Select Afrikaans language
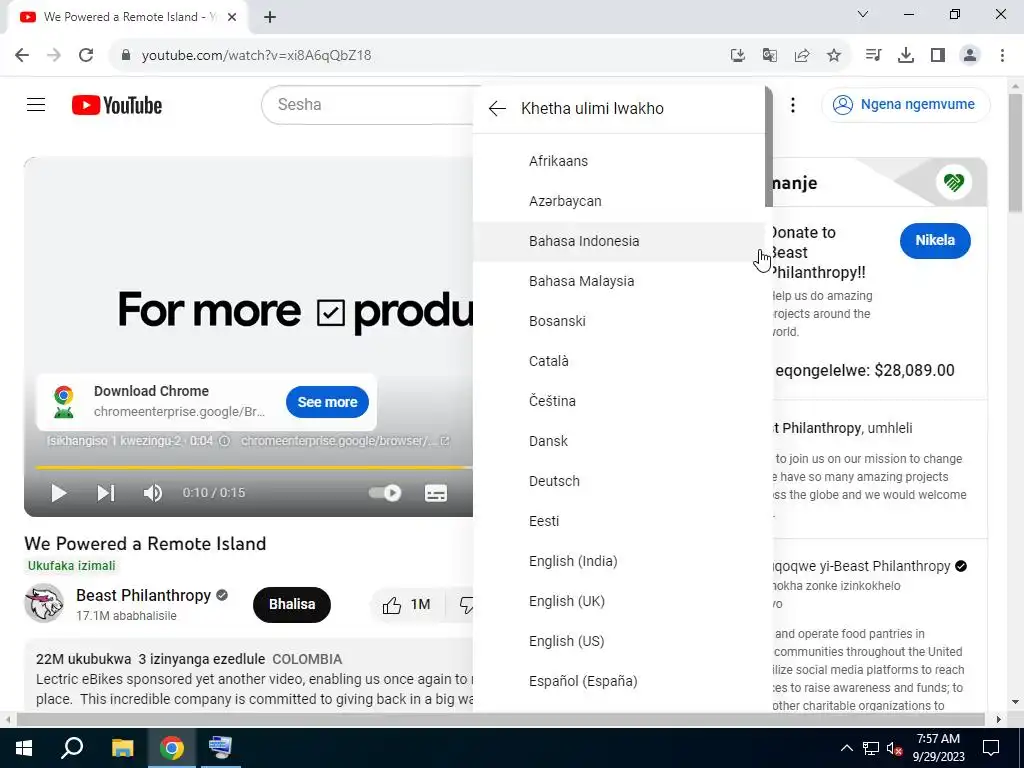Image resolution: width=1024 pixels, height=768 pixels. tap(618, 161)
